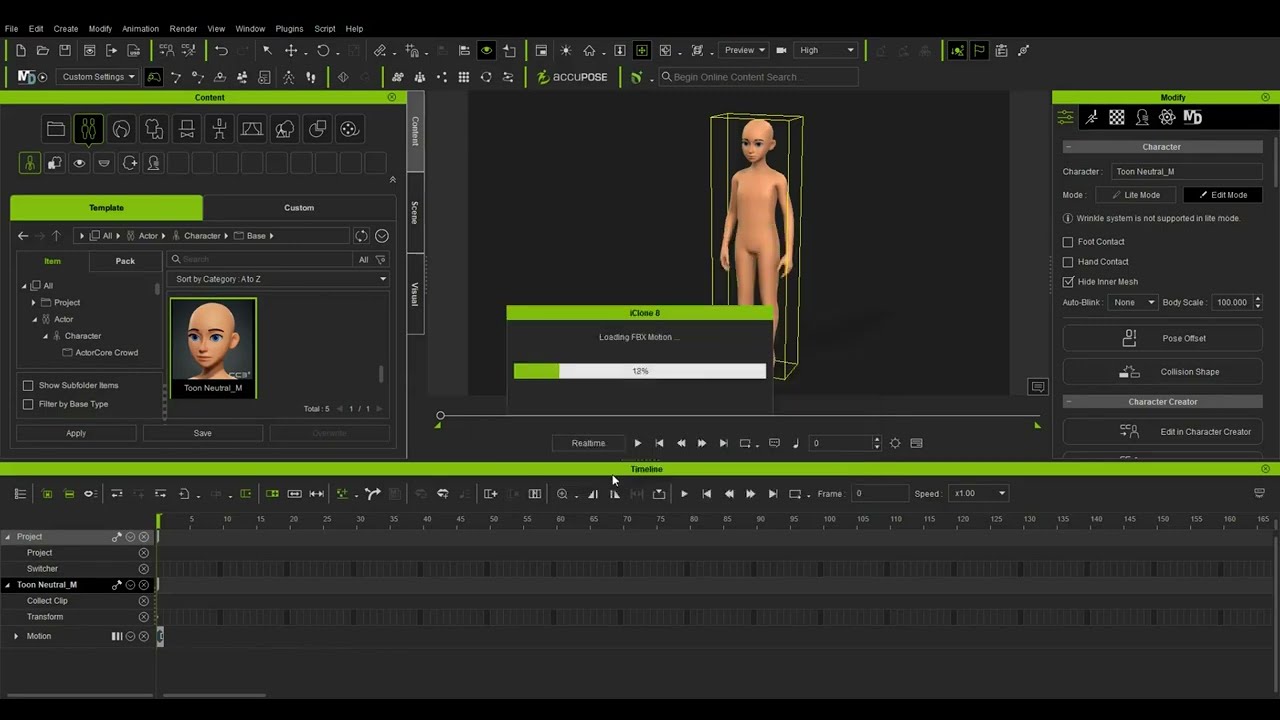Open the Auto-Blink None dropdown
The width and height of the screenshot is (1280, 720).
coord(1134,302)
